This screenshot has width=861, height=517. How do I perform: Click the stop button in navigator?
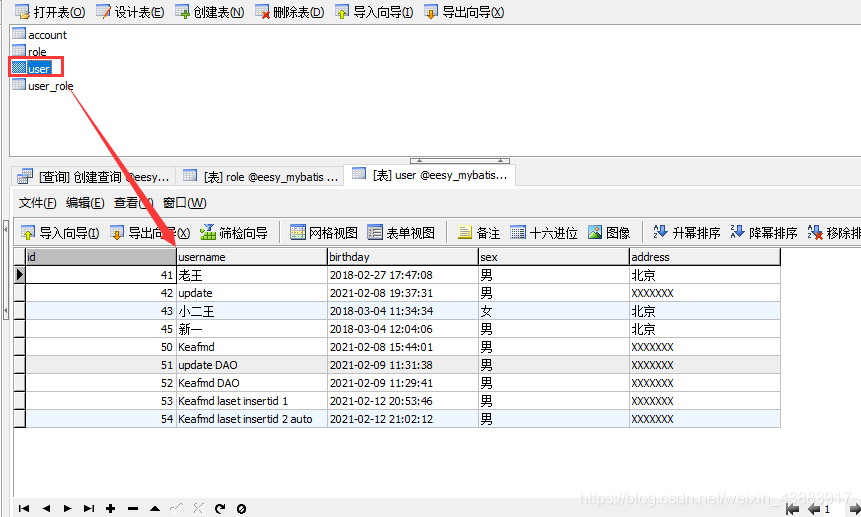(241, 509)
